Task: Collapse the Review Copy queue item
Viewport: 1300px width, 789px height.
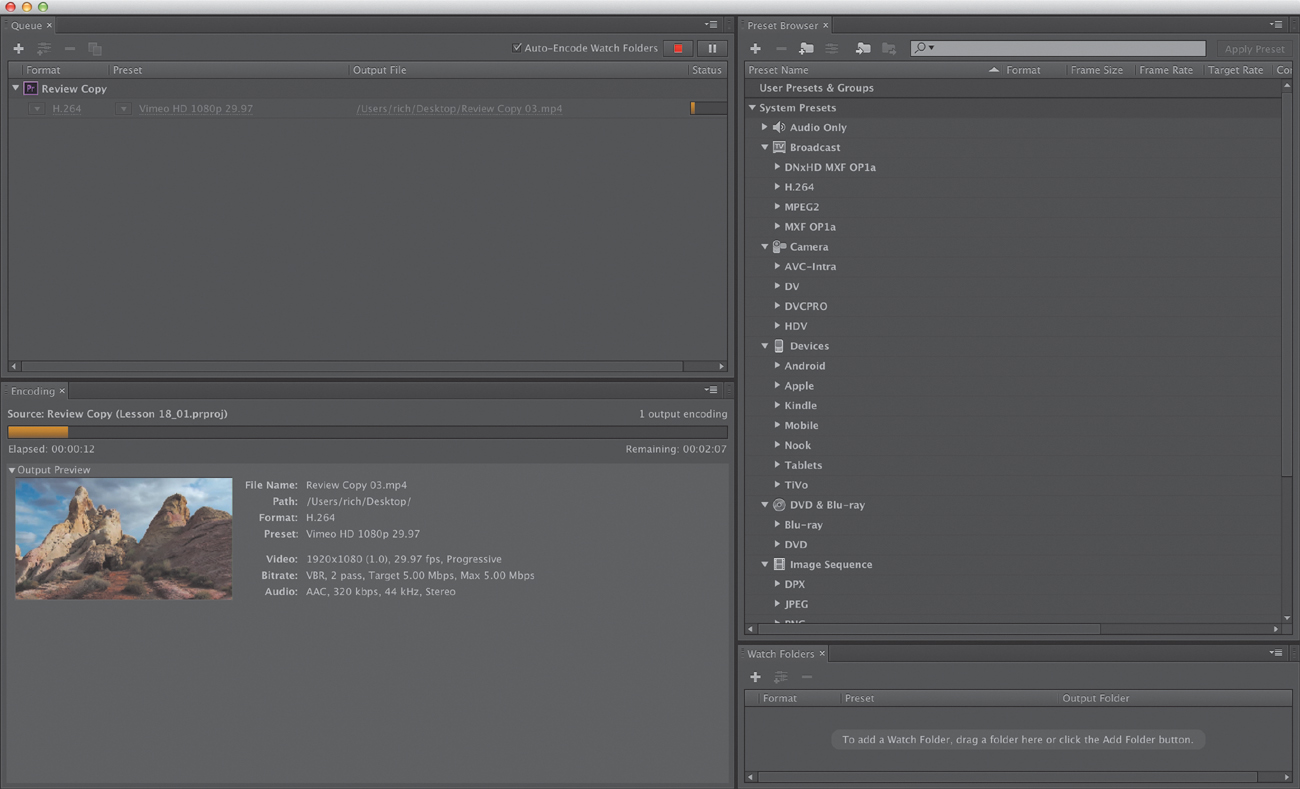Action: (16, 88)
